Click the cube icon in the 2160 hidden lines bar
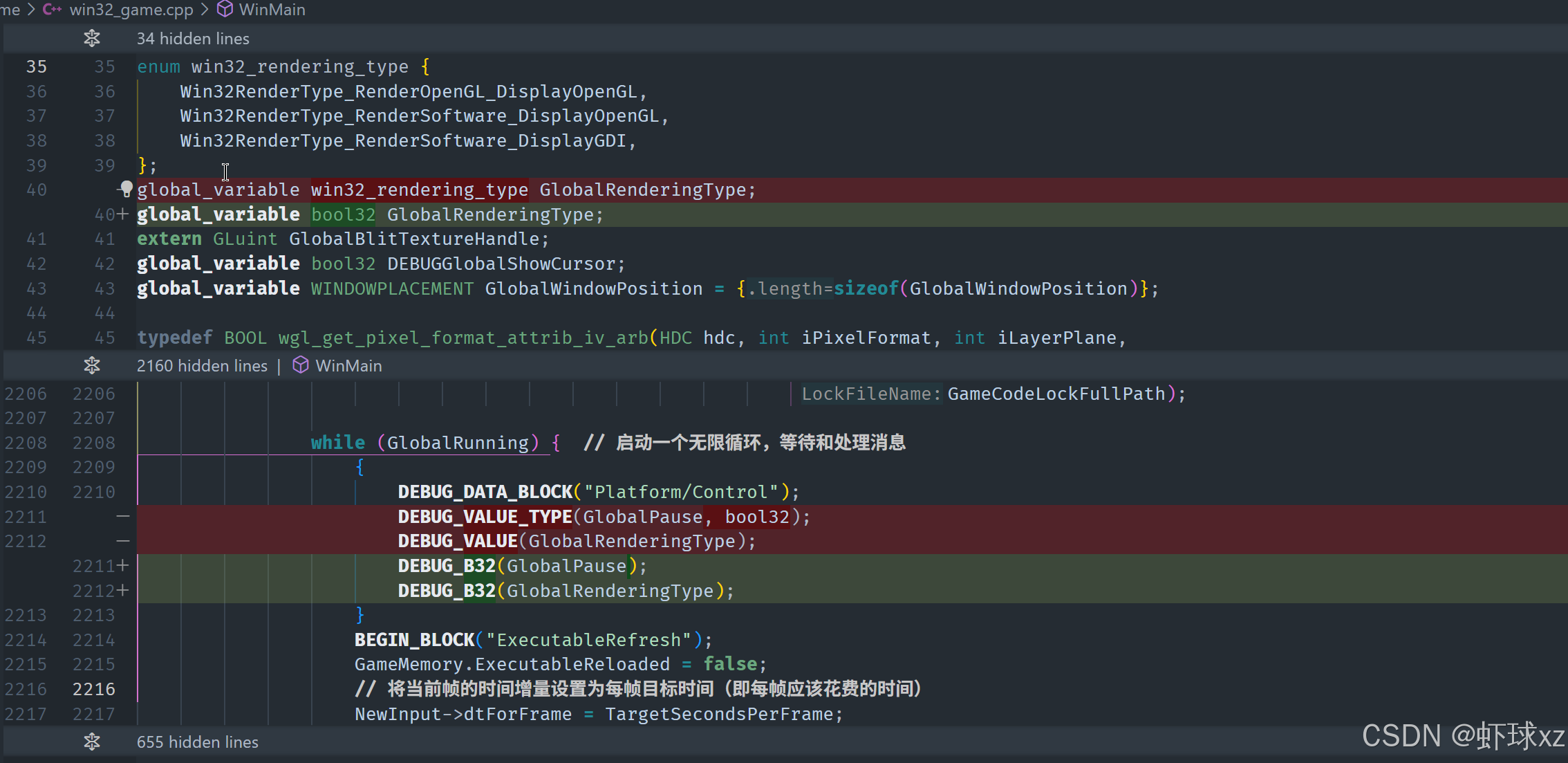The image size is (1568, 763). pyautogui.click(x=301, y=365)
